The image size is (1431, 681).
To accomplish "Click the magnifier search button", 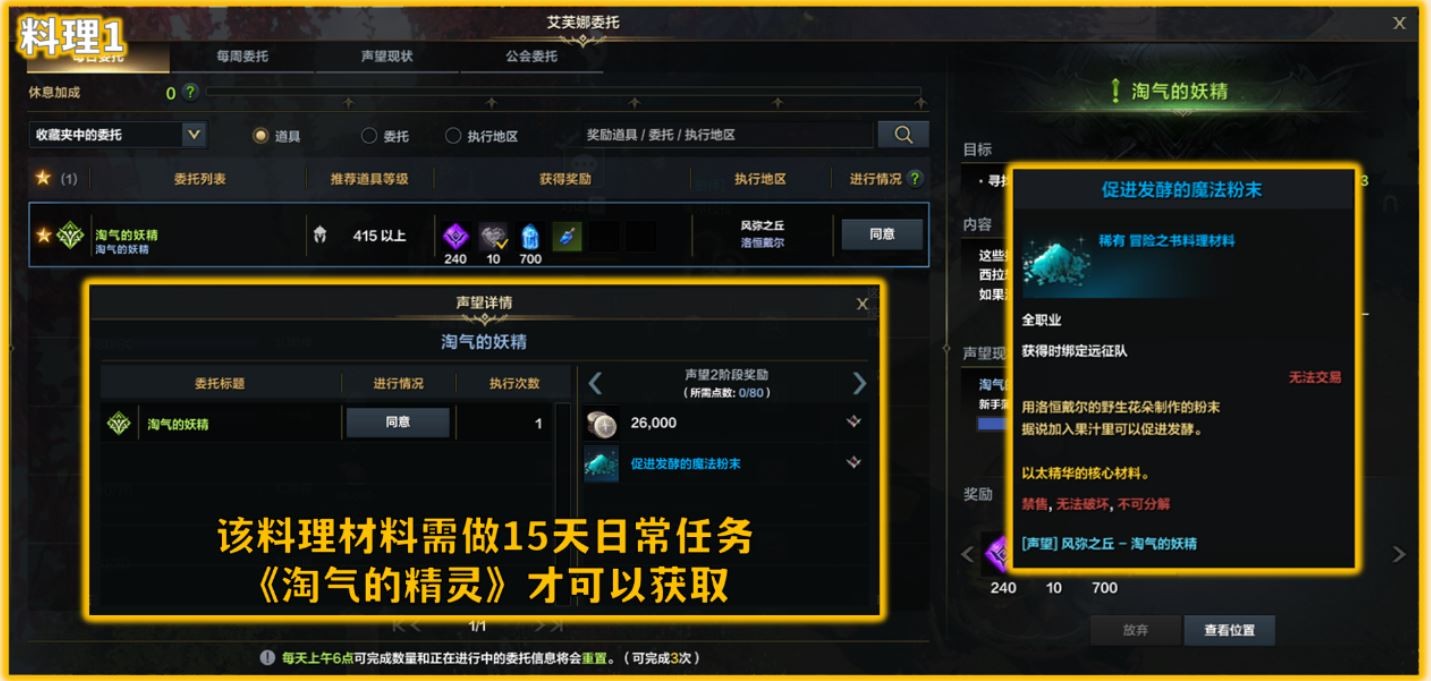I will click(903, 134).
